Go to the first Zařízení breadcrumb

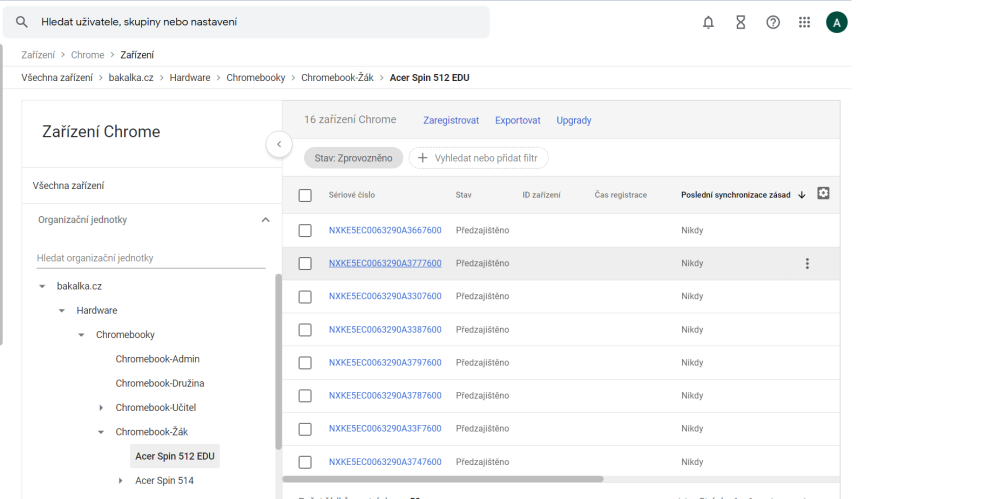tap(38, 55)
